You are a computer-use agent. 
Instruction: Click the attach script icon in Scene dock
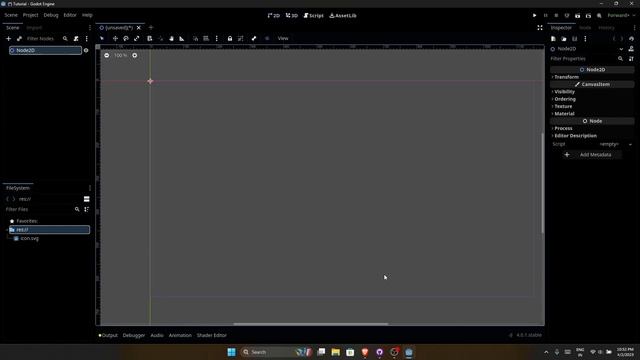point(76,38)
